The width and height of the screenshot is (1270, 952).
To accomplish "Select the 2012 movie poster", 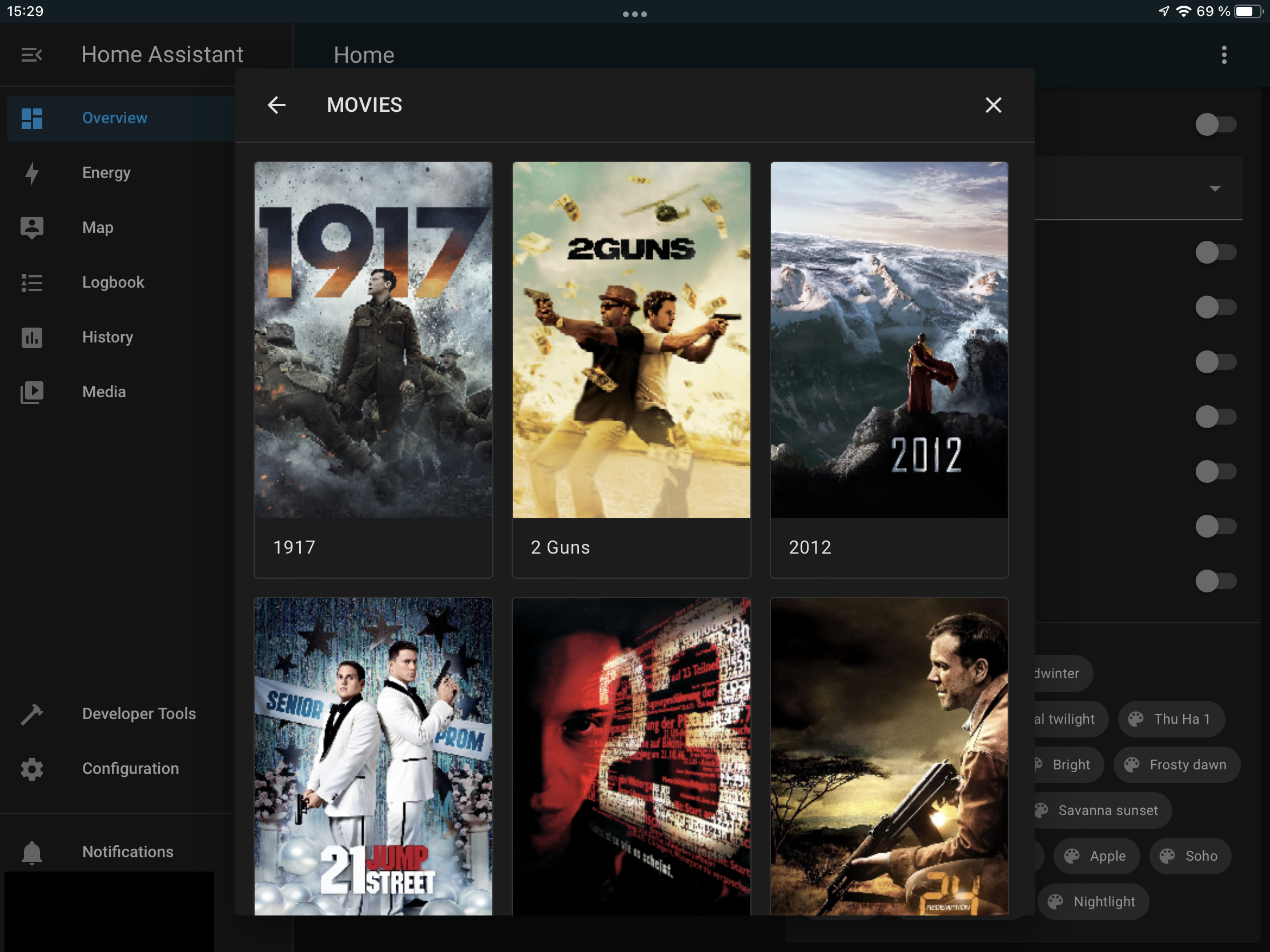I will (x=889, y=340).
